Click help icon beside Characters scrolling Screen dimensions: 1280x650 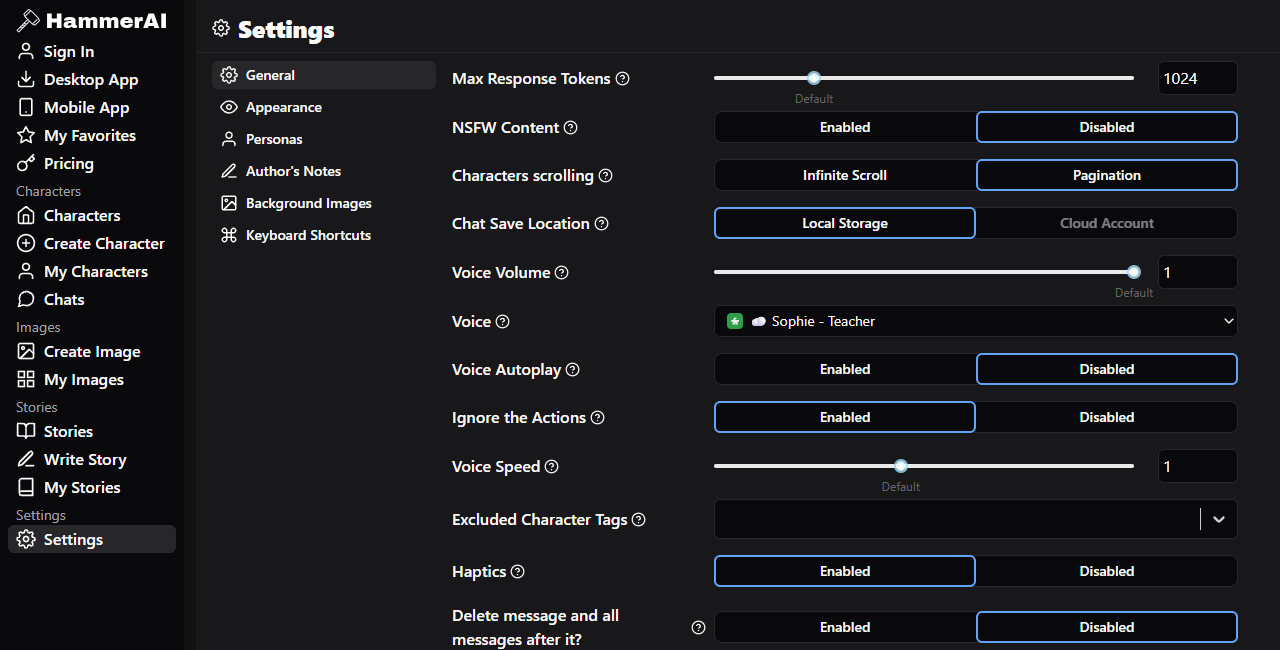point(605,175)
